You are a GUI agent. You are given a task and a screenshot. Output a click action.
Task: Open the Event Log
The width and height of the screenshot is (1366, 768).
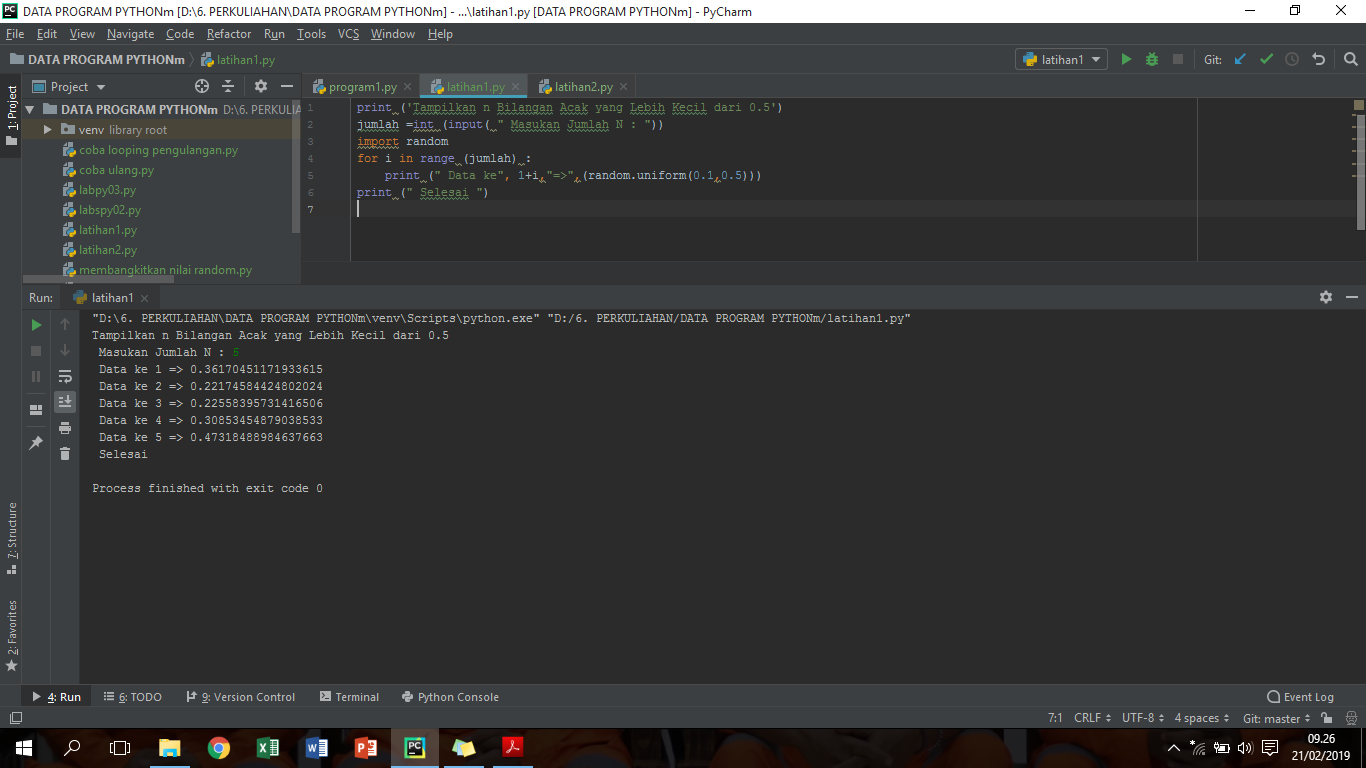pyautogui.click(x=1300, y=697)
